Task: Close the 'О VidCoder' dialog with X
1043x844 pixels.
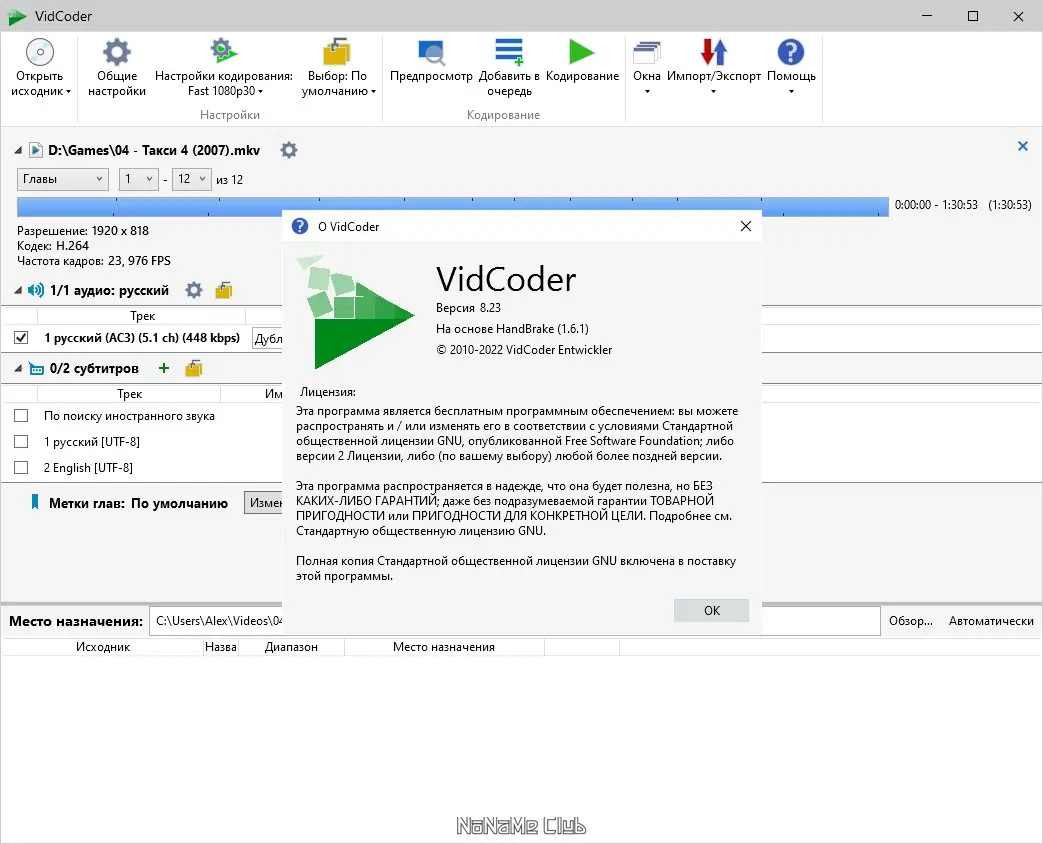Action: [746, 226]
